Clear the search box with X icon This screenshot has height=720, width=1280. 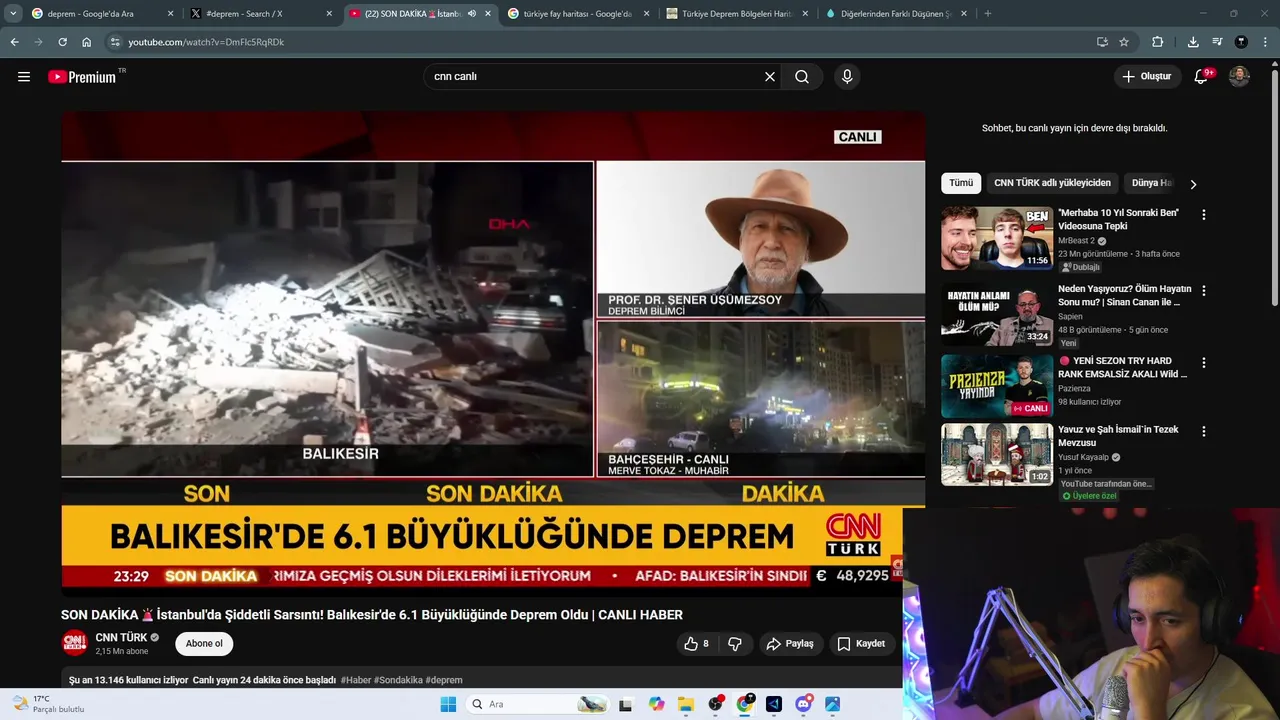coord(770,77)
